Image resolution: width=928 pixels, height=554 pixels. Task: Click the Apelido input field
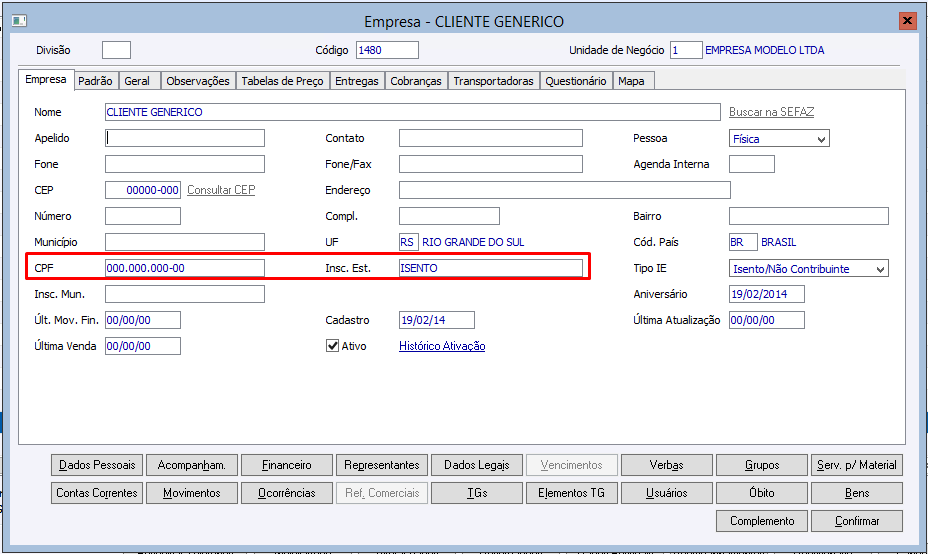pyautogui.click(x=185, y=138)
